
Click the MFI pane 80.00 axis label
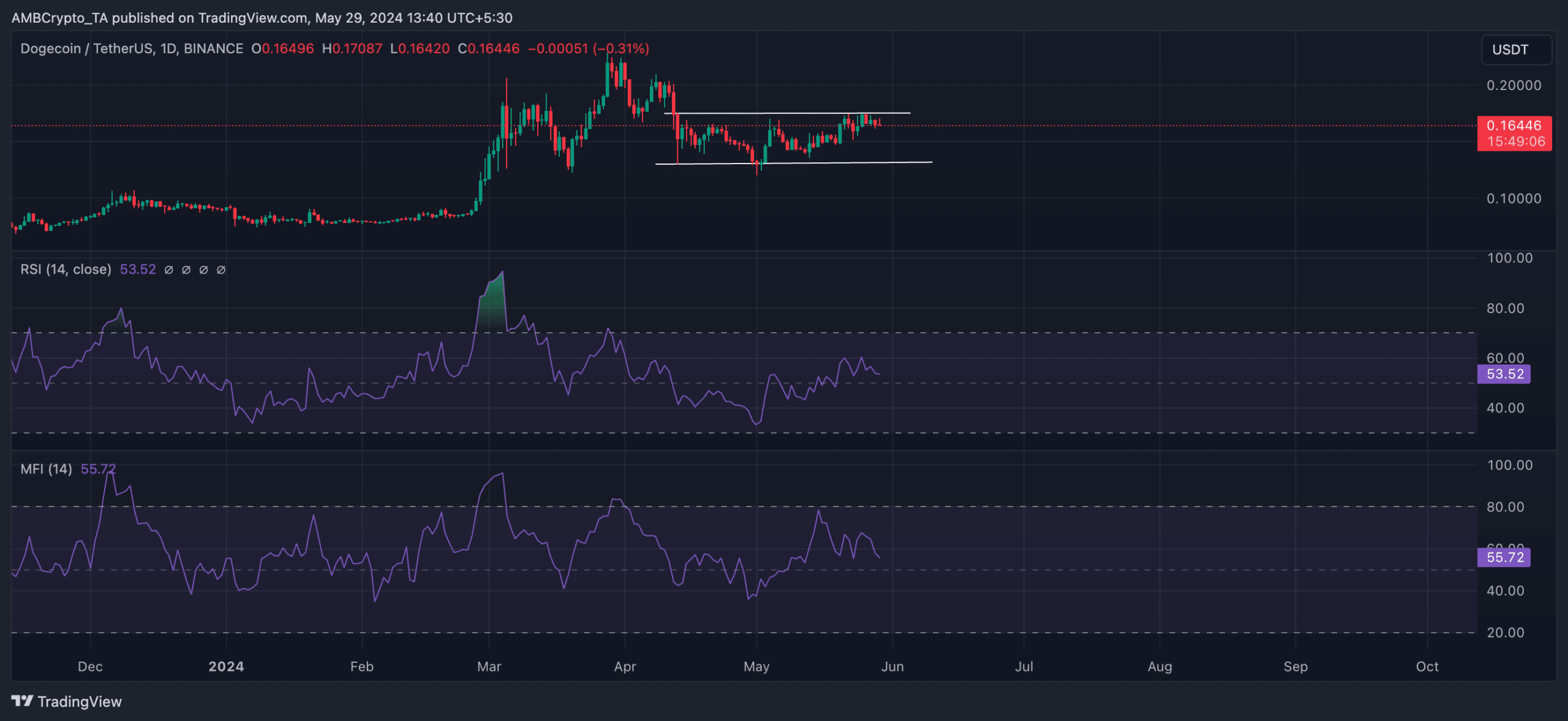(1506, 507)
